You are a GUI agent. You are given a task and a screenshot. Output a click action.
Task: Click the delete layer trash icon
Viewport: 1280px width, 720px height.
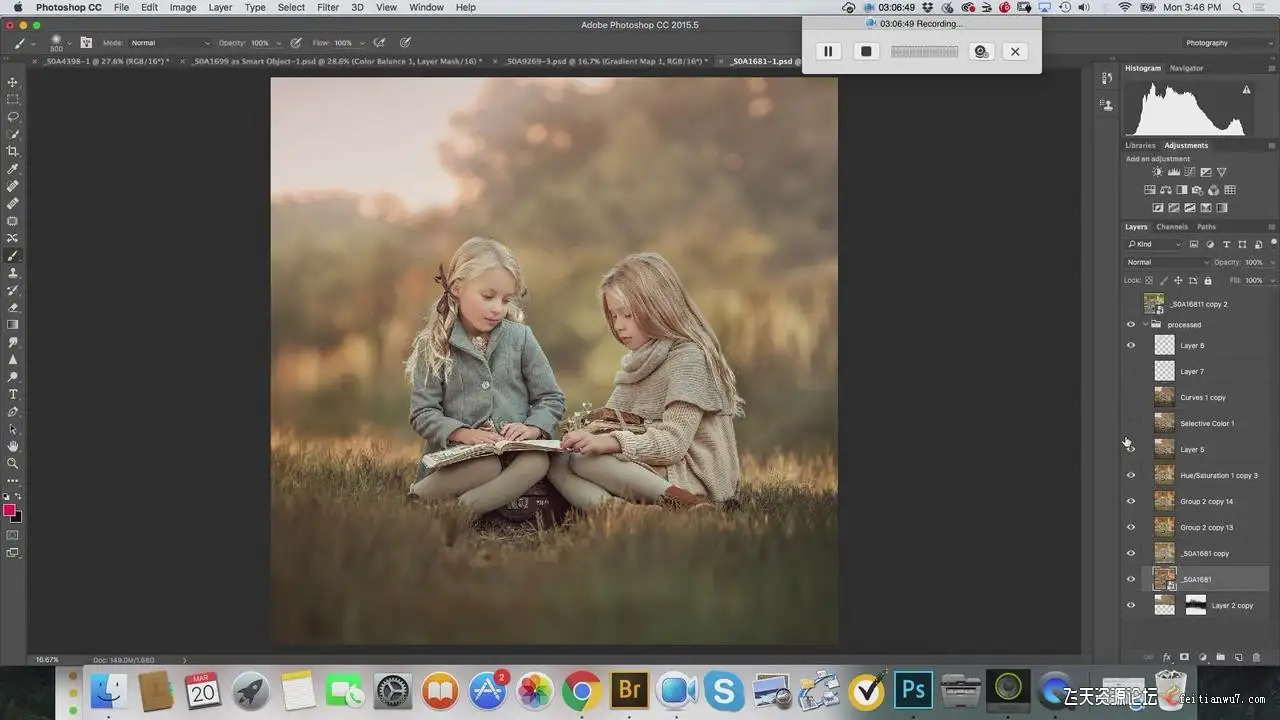(1256, 657)
